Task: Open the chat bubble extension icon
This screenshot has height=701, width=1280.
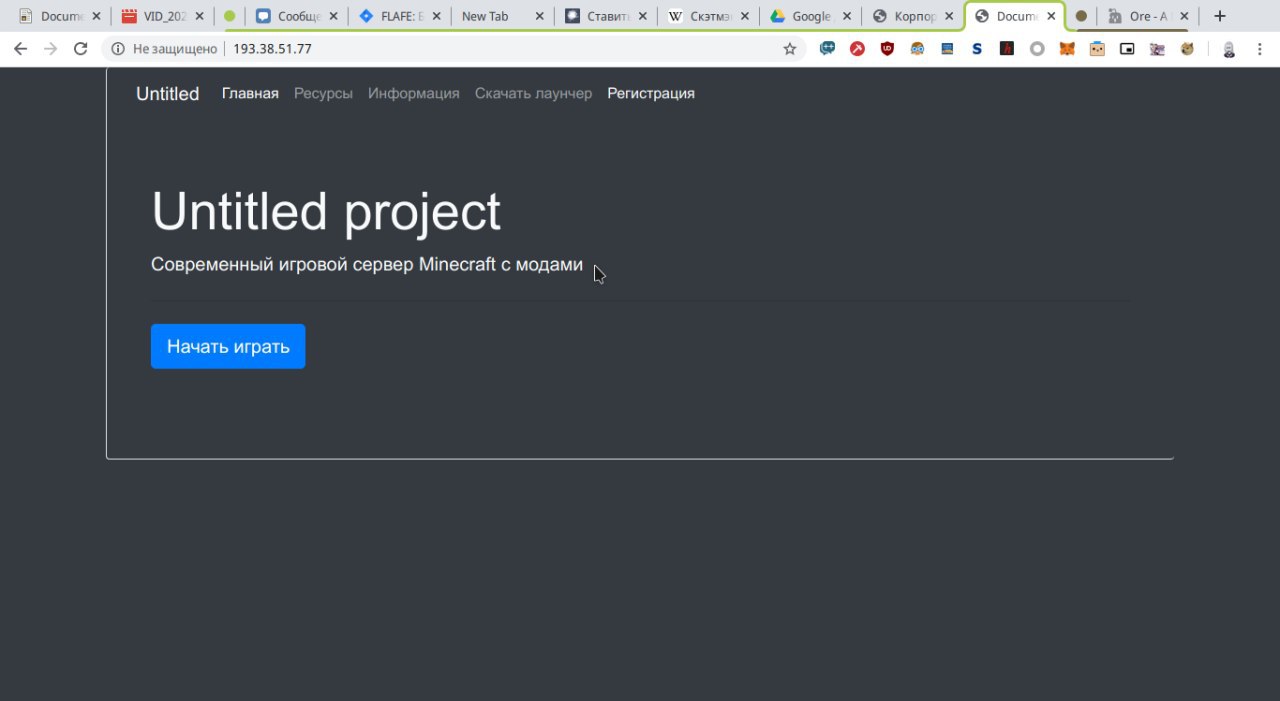Action: point(827,48)
